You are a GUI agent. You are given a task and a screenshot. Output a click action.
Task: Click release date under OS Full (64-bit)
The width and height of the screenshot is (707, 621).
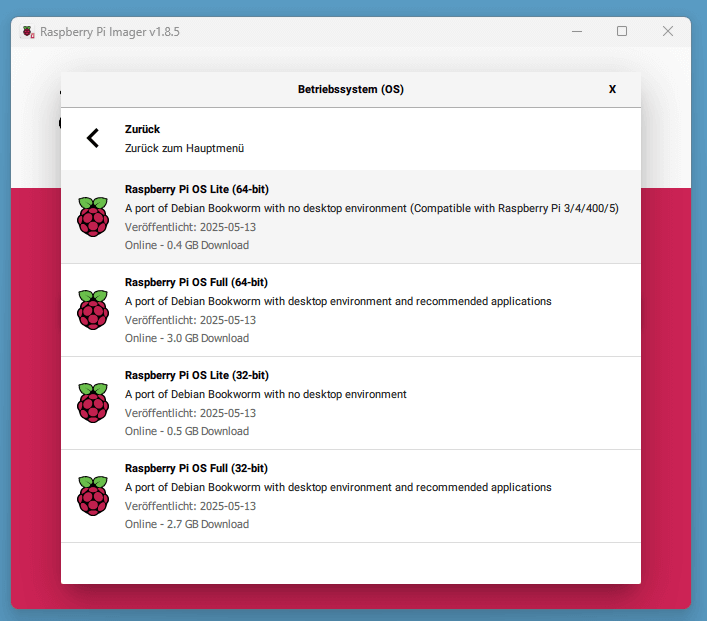coord(190,320)
